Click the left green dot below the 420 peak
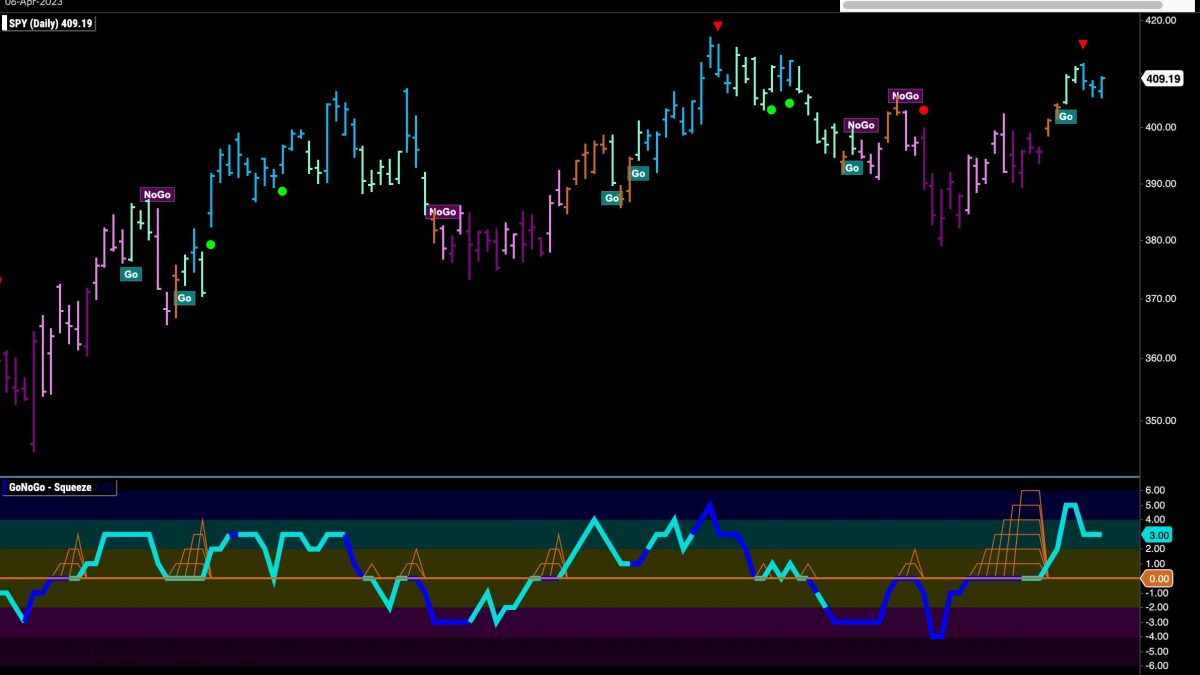 click(x=771, y=109)
